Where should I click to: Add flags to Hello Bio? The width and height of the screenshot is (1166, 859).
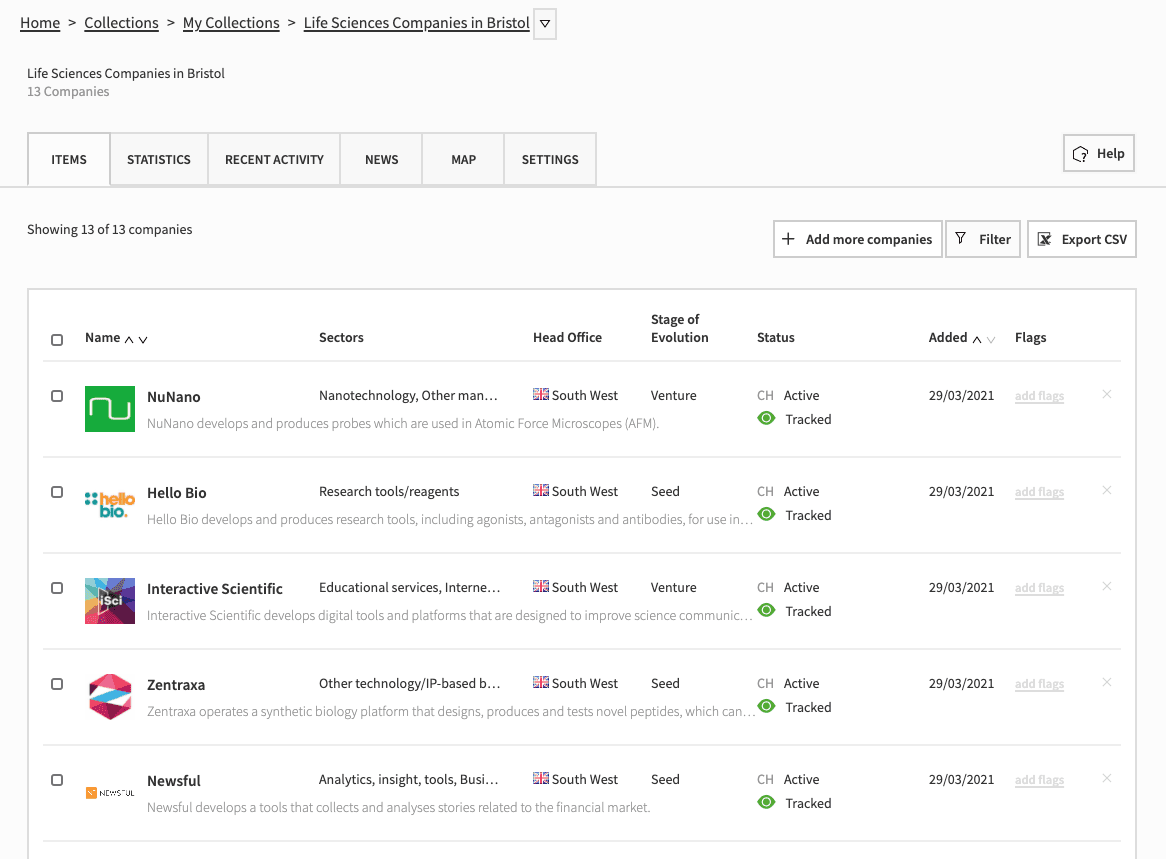click(1039, 492)
